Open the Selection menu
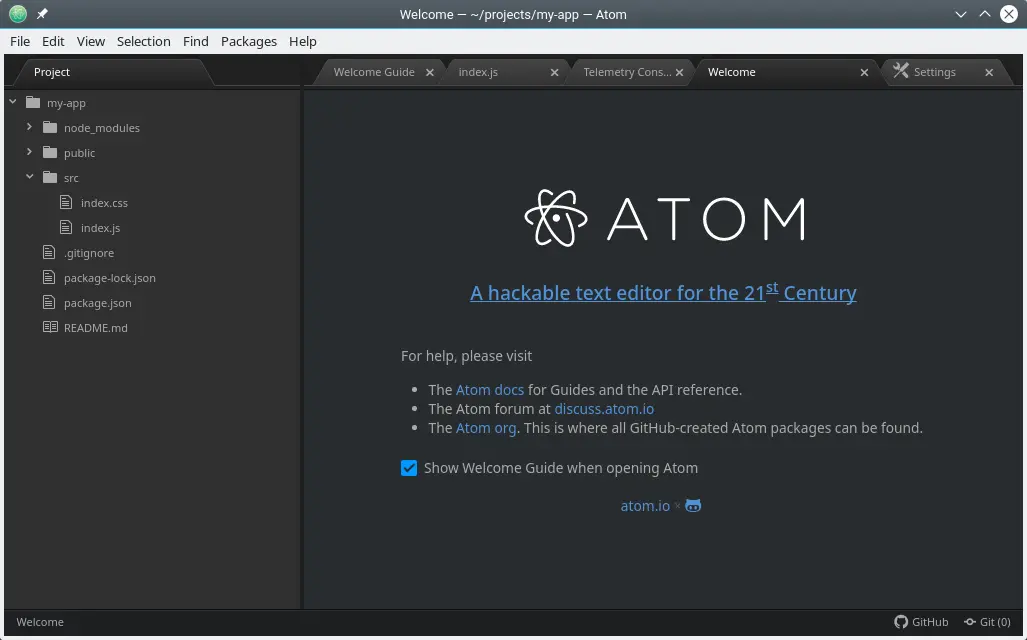 click(143, 41)
